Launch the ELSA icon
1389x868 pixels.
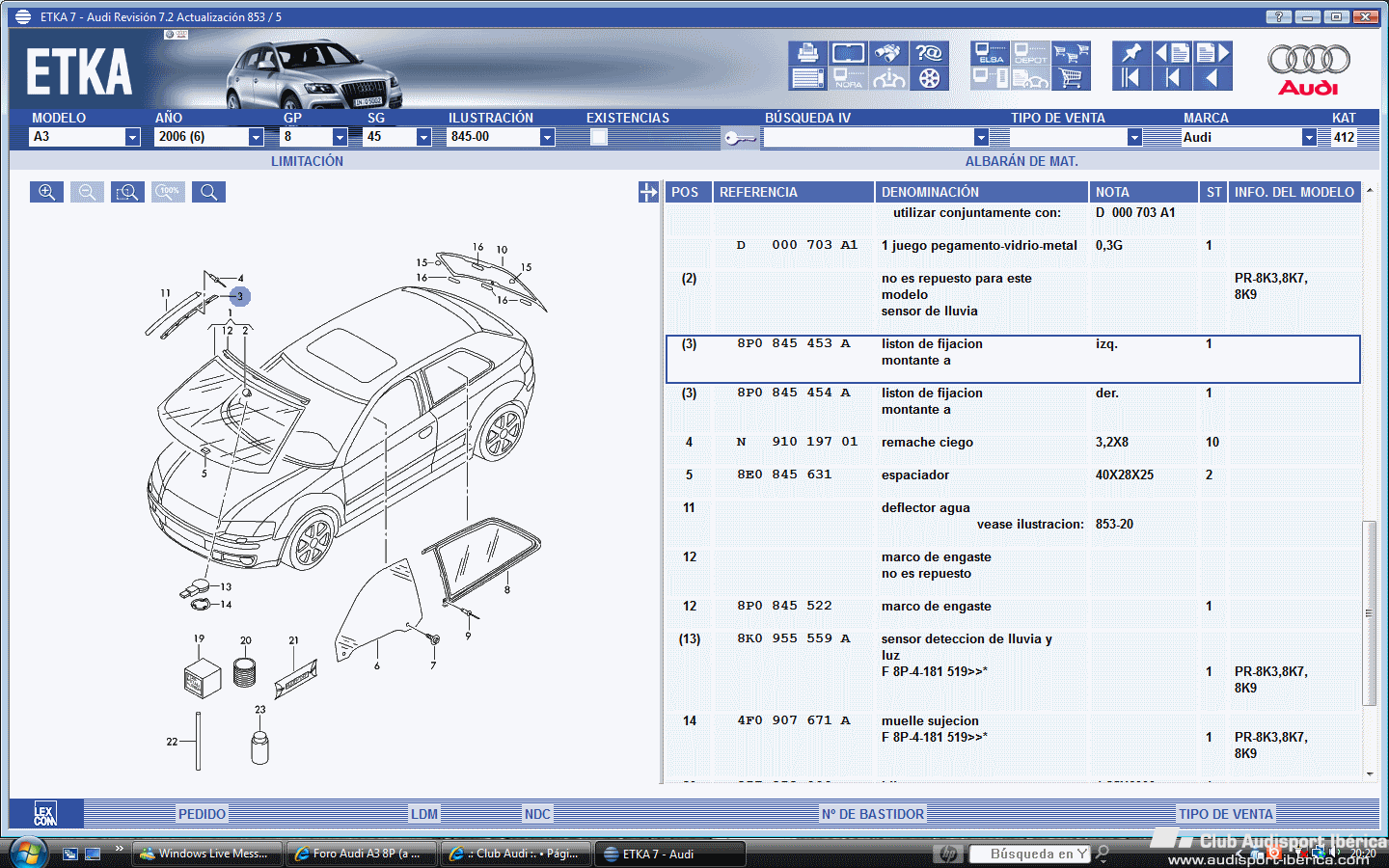991,53
